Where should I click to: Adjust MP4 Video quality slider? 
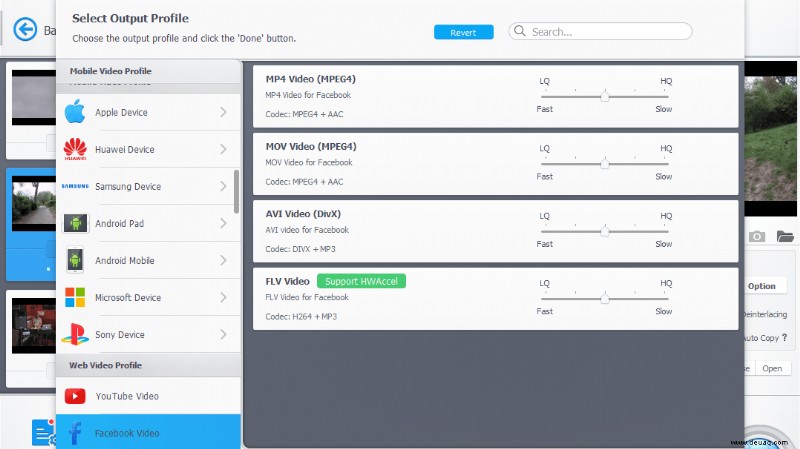605,96
